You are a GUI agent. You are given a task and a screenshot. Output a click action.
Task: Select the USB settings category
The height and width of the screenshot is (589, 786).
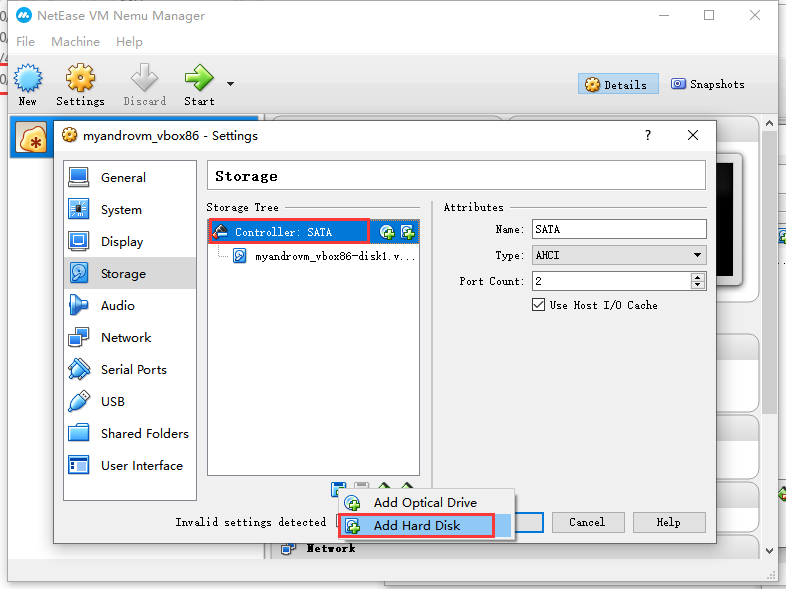[130, 402]
